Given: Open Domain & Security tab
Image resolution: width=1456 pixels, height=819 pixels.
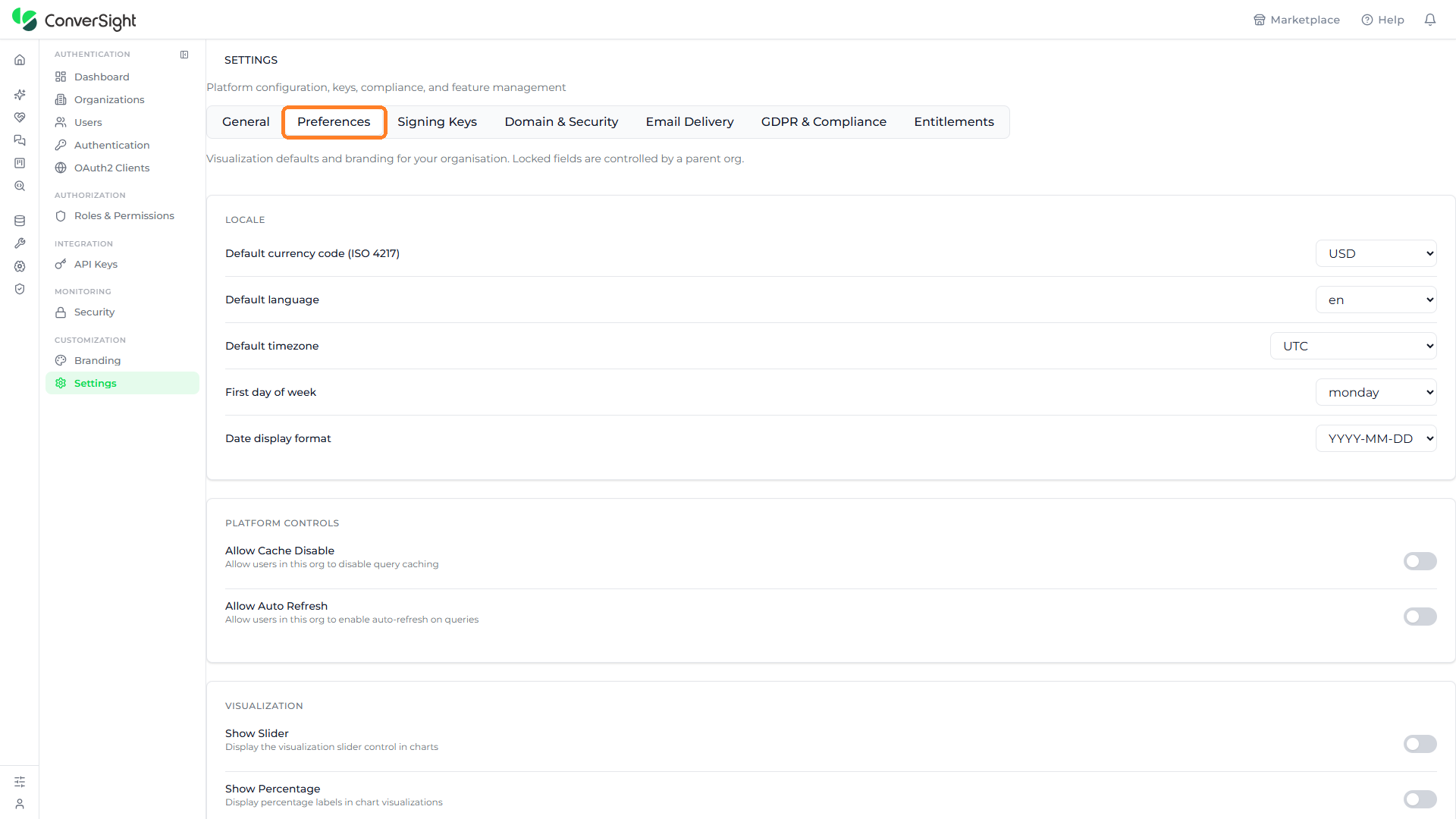Looking at the screenshot, I should (x=561, y=122).
